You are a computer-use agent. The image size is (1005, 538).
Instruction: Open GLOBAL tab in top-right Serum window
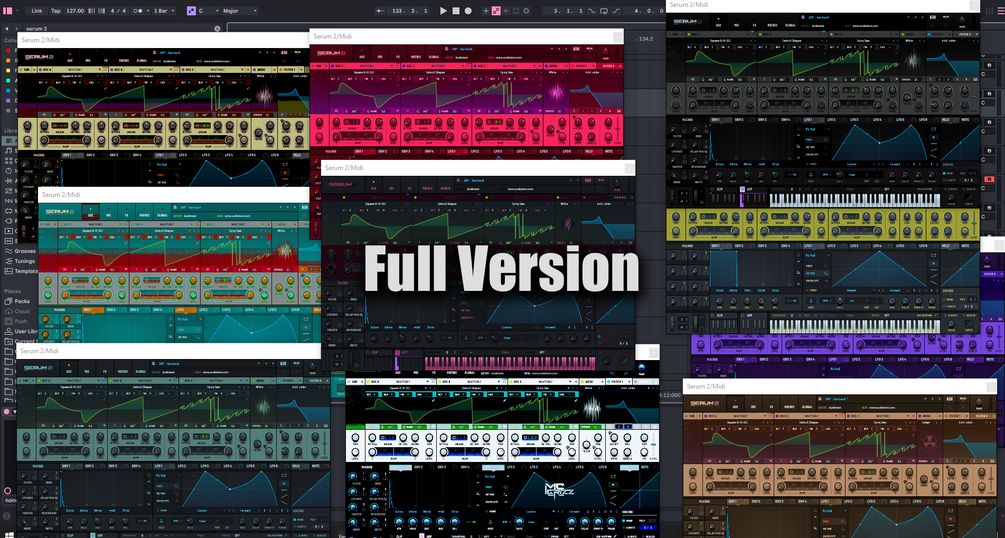pyautogui.click(x=790, y=24)
